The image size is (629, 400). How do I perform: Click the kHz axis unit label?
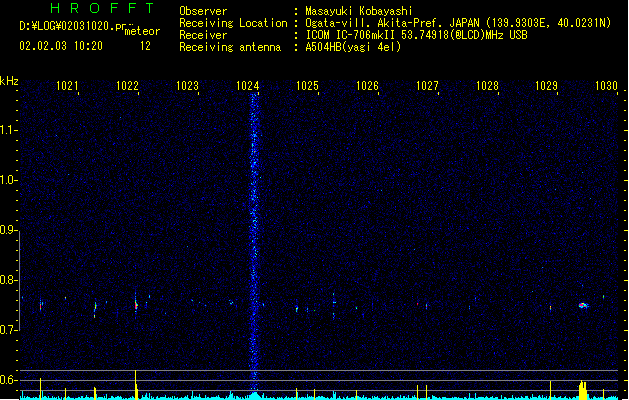tap(9, 81)
